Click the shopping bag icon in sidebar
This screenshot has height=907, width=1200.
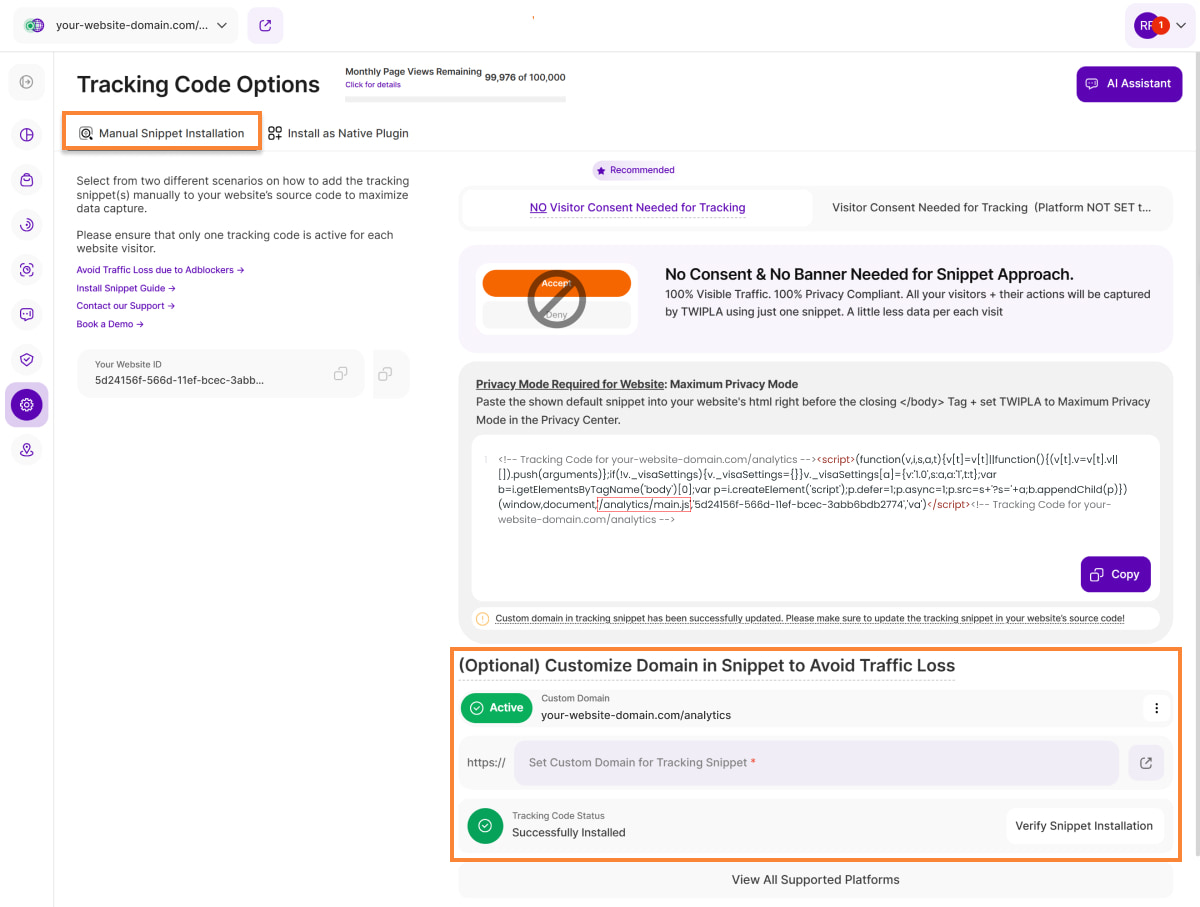coord(27,180)
